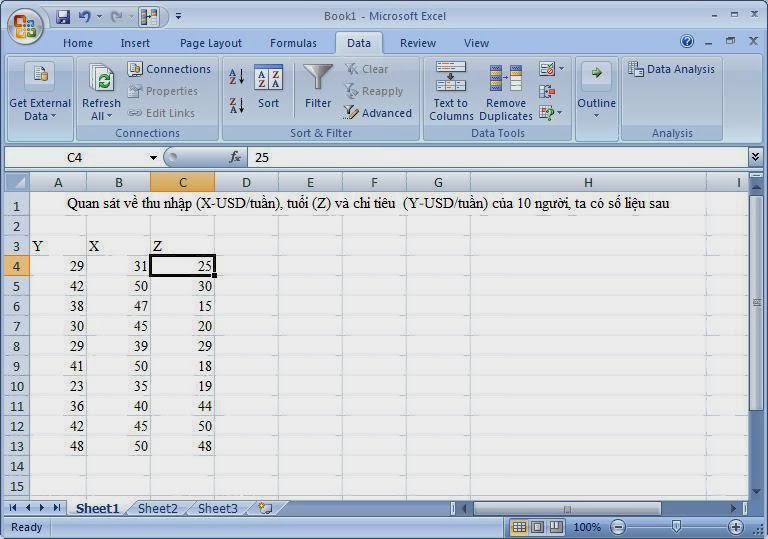
Task: Zoom in with the plus button
Action: coord(735,527)
